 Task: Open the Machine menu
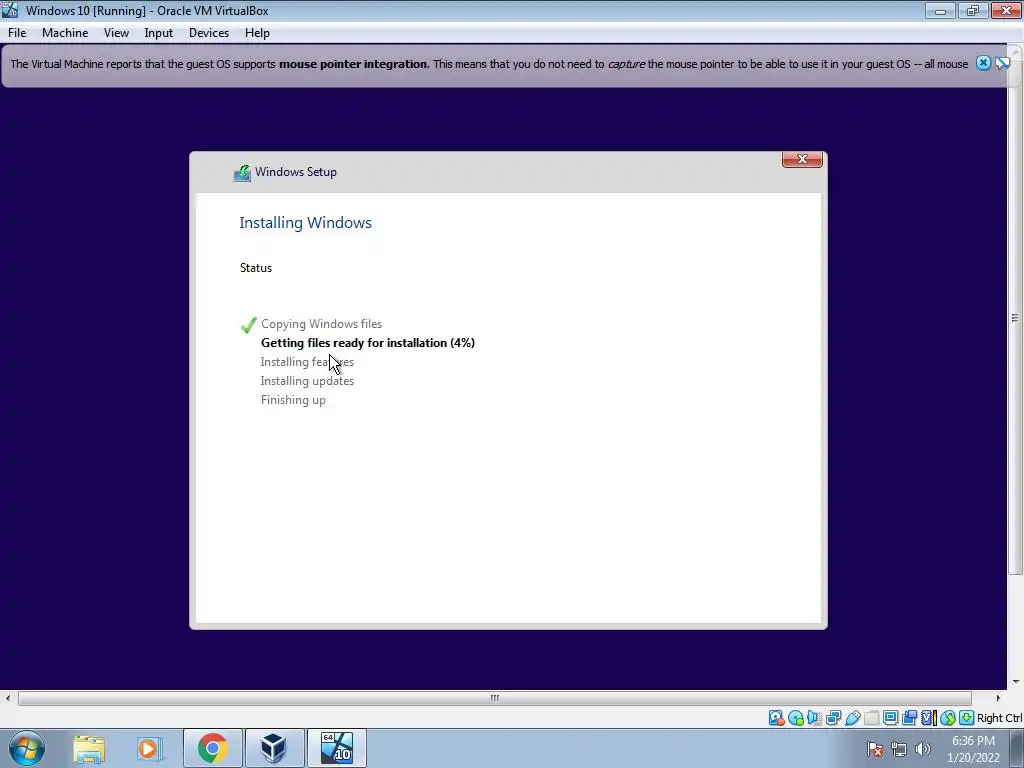[x=65, y=33]
